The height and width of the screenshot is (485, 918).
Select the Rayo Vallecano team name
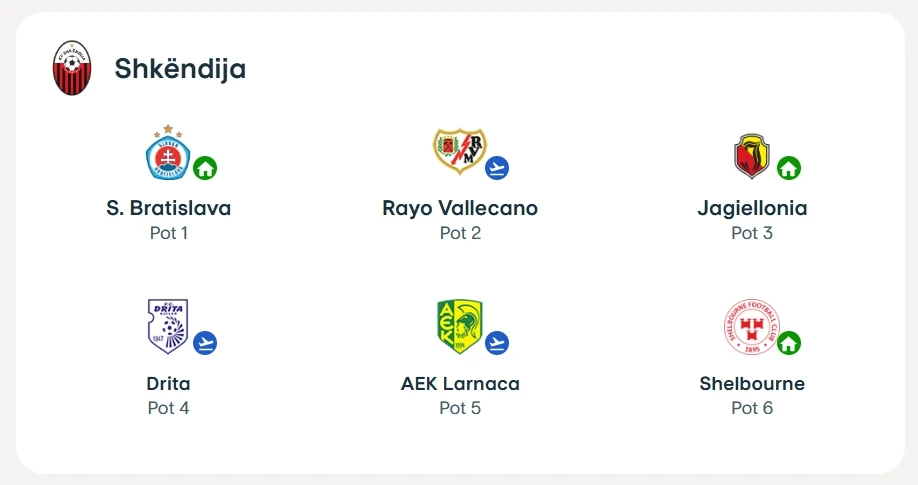[x=460, y=208]
